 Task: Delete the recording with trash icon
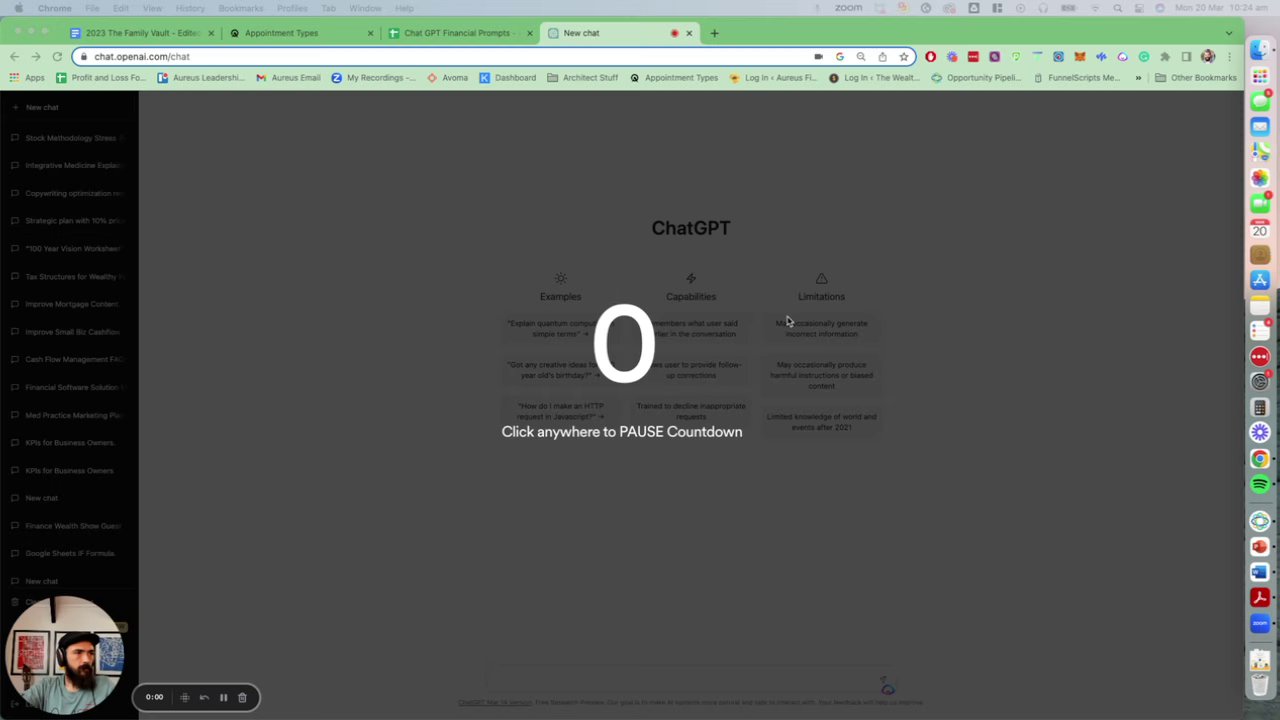[x=242, y=697]
